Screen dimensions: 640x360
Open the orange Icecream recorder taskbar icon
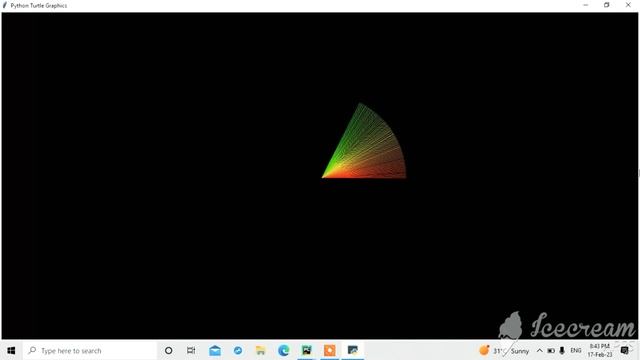pyautogui.click(x=329, y=351)
